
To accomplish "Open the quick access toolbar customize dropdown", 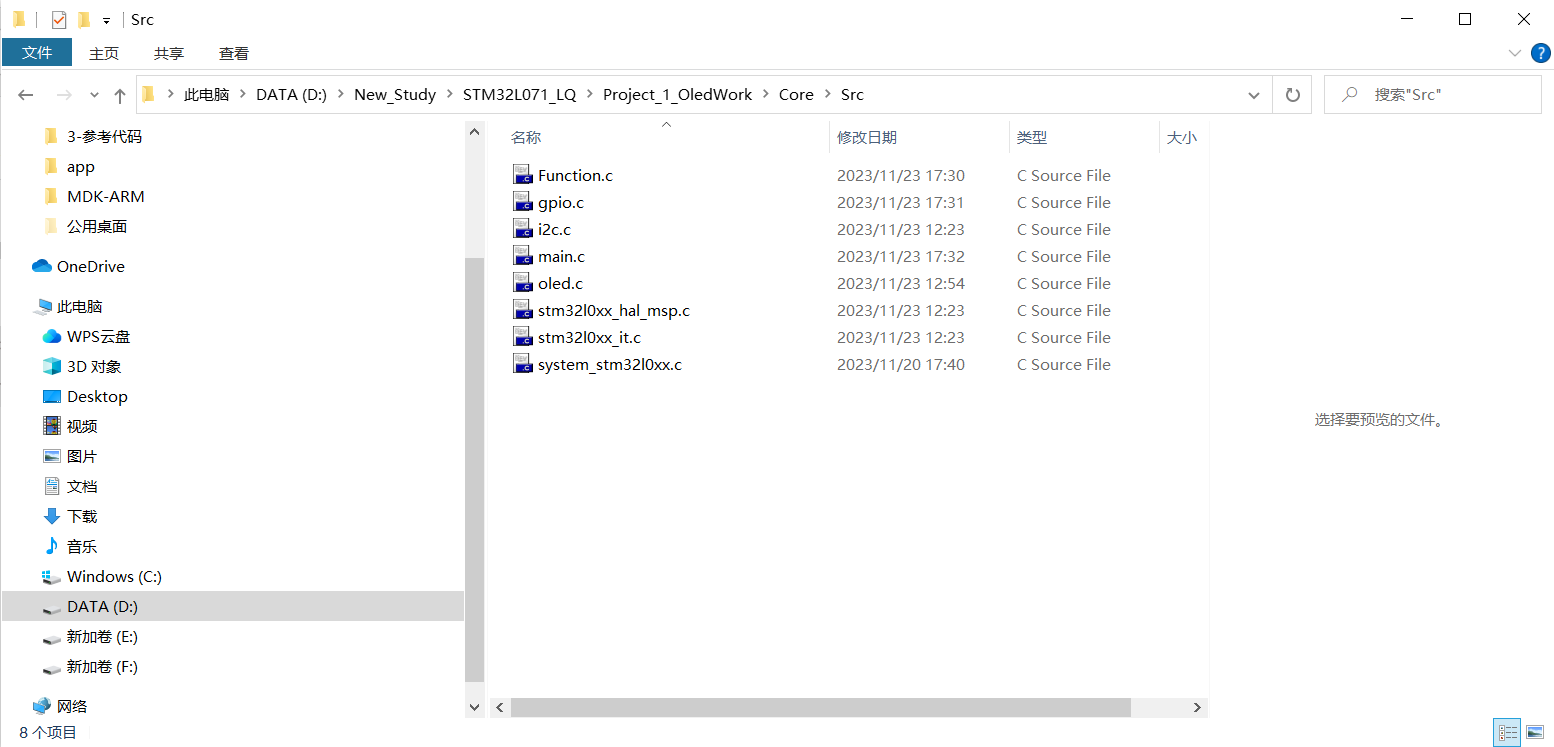I will 106,20.
